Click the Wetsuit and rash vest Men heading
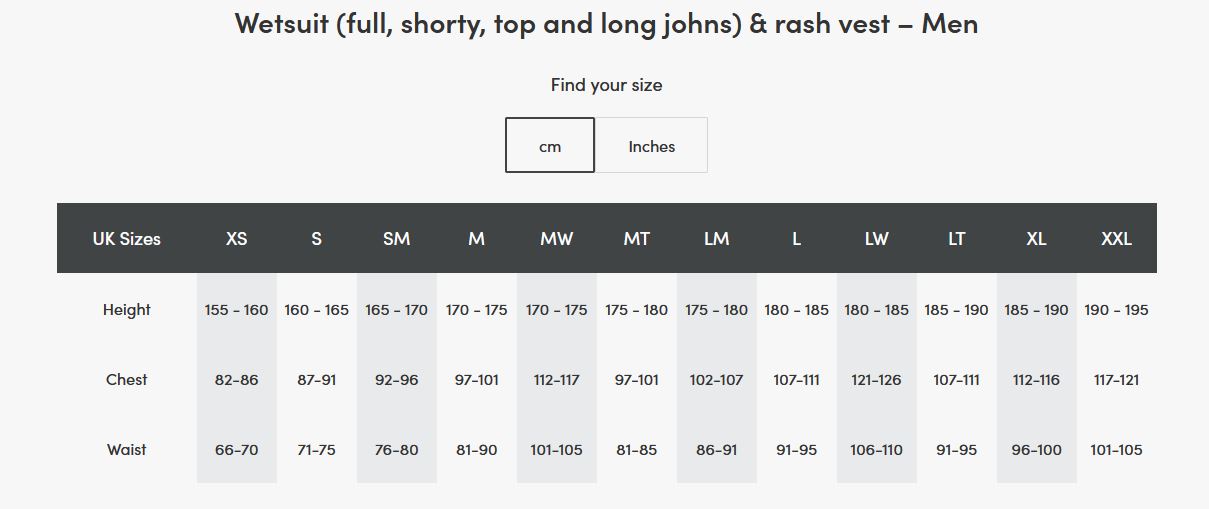This screenshot has width=1209, height=509. [x=606, y=23]
